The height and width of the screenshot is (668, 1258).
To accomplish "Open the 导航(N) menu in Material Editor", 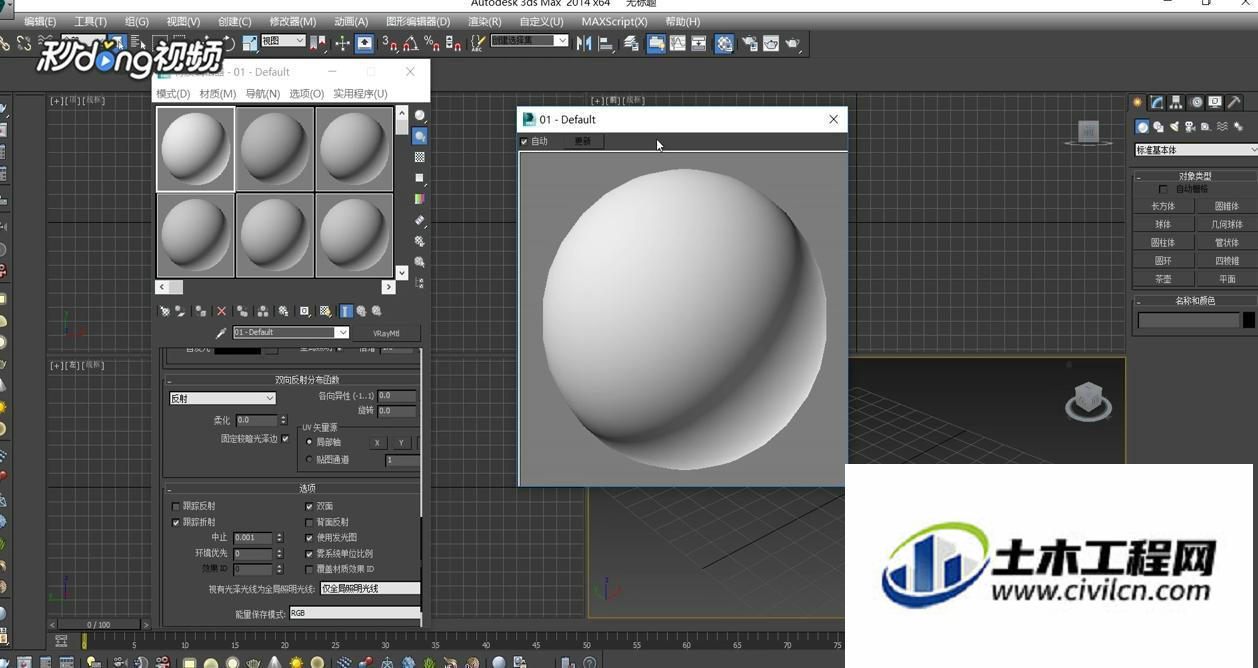I will tap(263, 94).
